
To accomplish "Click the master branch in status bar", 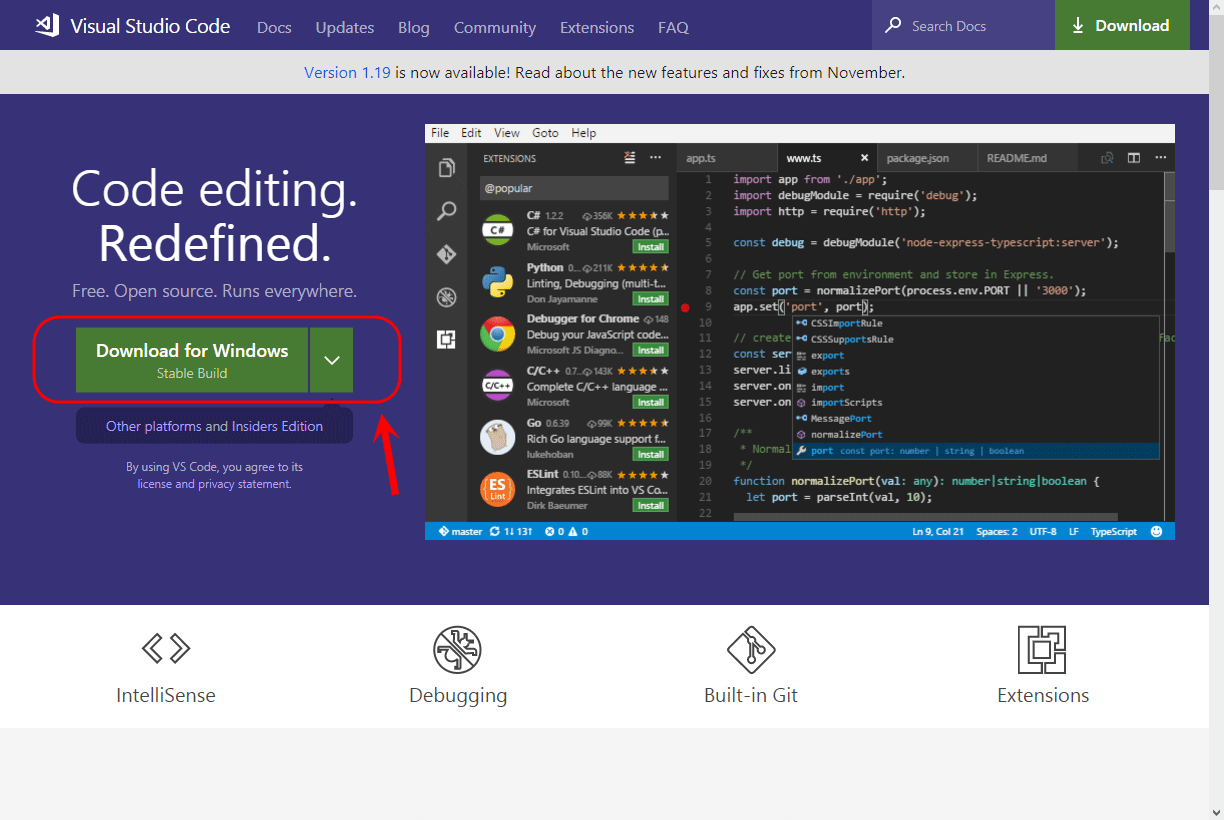I will coord(460,532).
